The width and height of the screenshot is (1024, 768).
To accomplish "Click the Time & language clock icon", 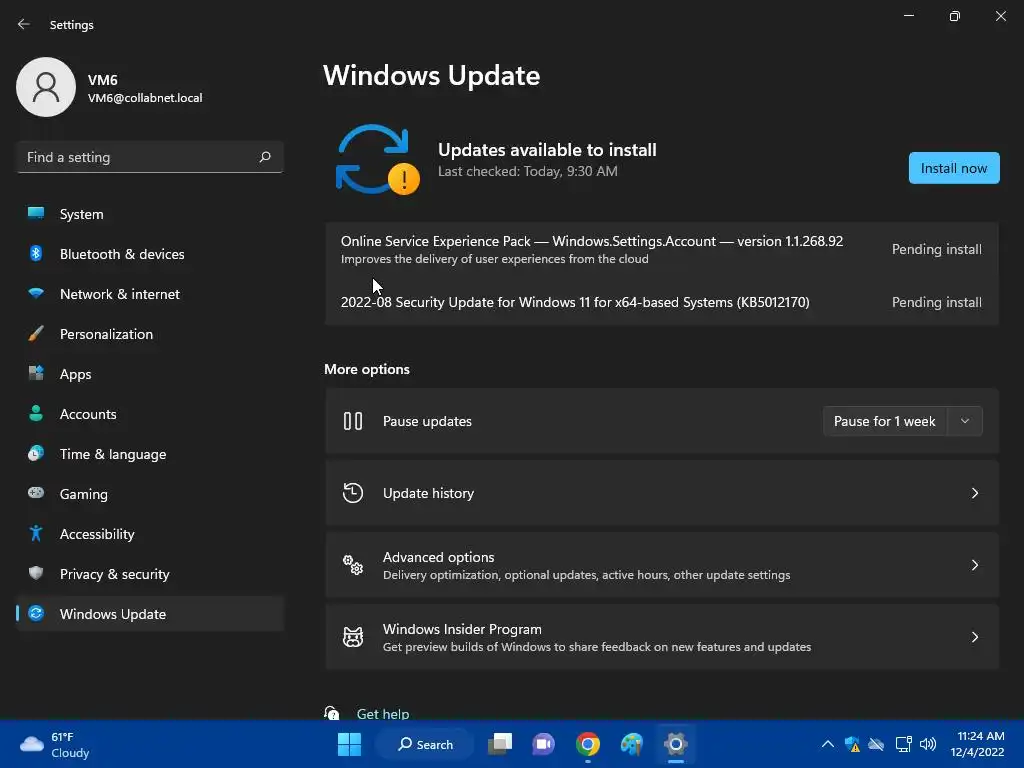I will pyautogui.click(x=36, y=453).
